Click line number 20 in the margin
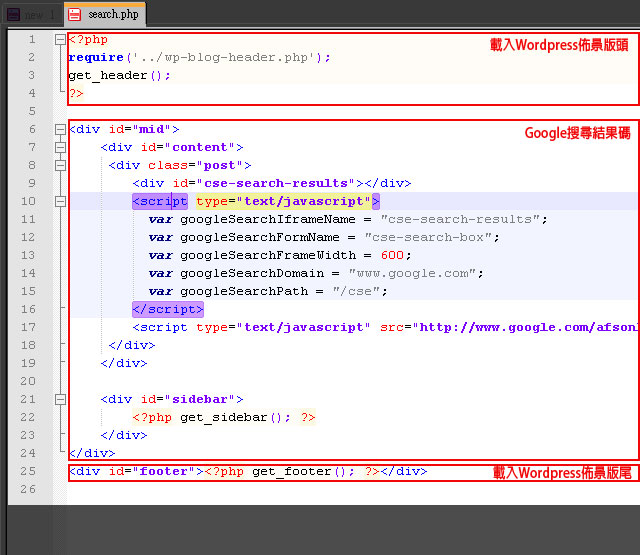This screenshot has height=555, width=640. (28, 381)
